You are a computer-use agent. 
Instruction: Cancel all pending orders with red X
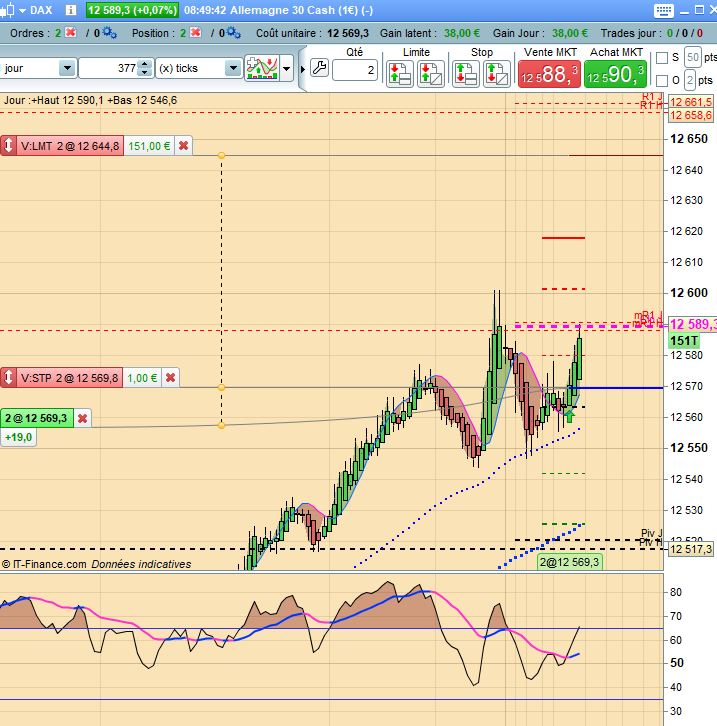point(71,32)
